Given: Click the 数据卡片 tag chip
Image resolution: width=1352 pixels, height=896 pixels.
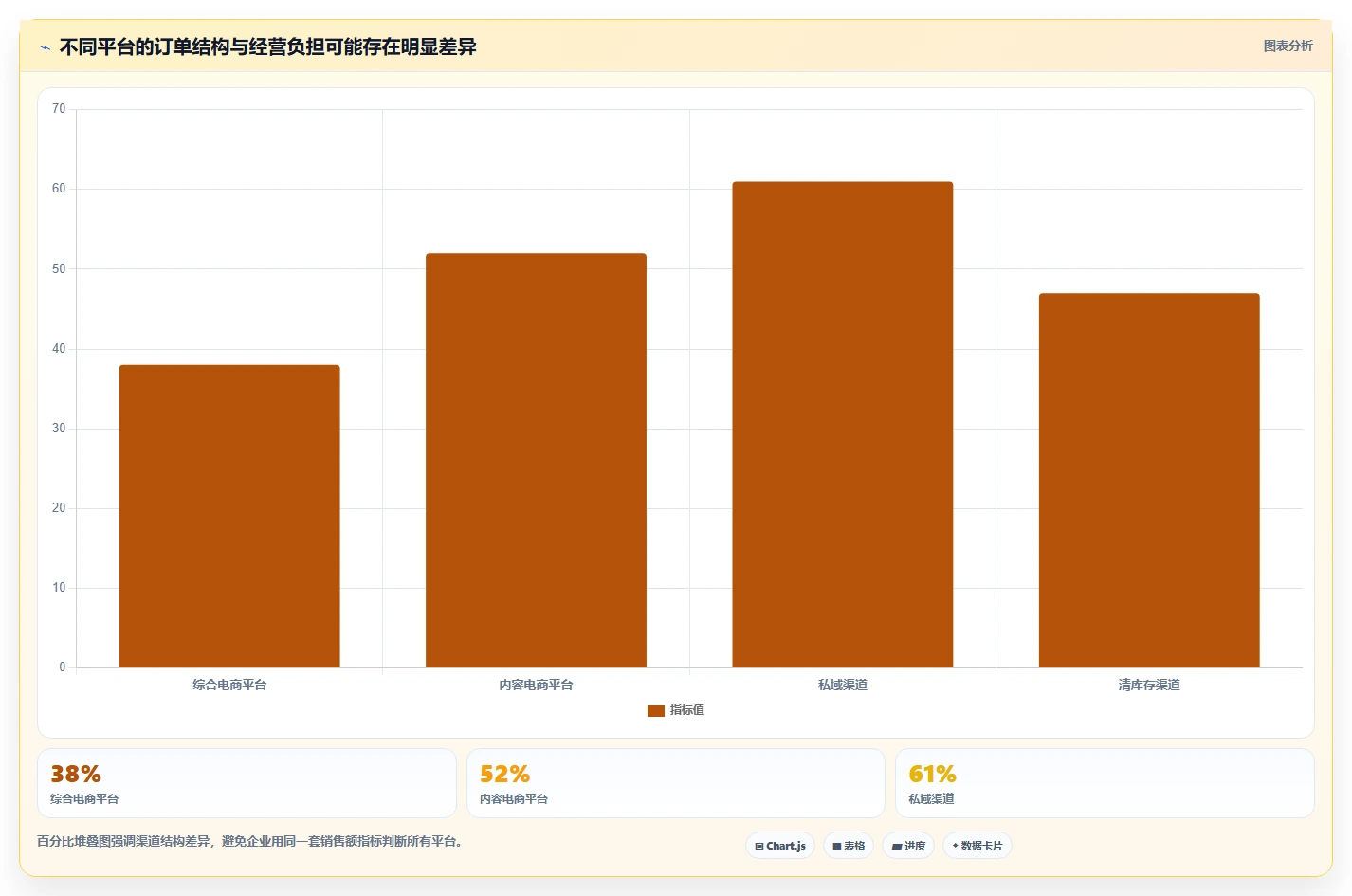Looking at the screenshot, I should (x=977, y=846).
